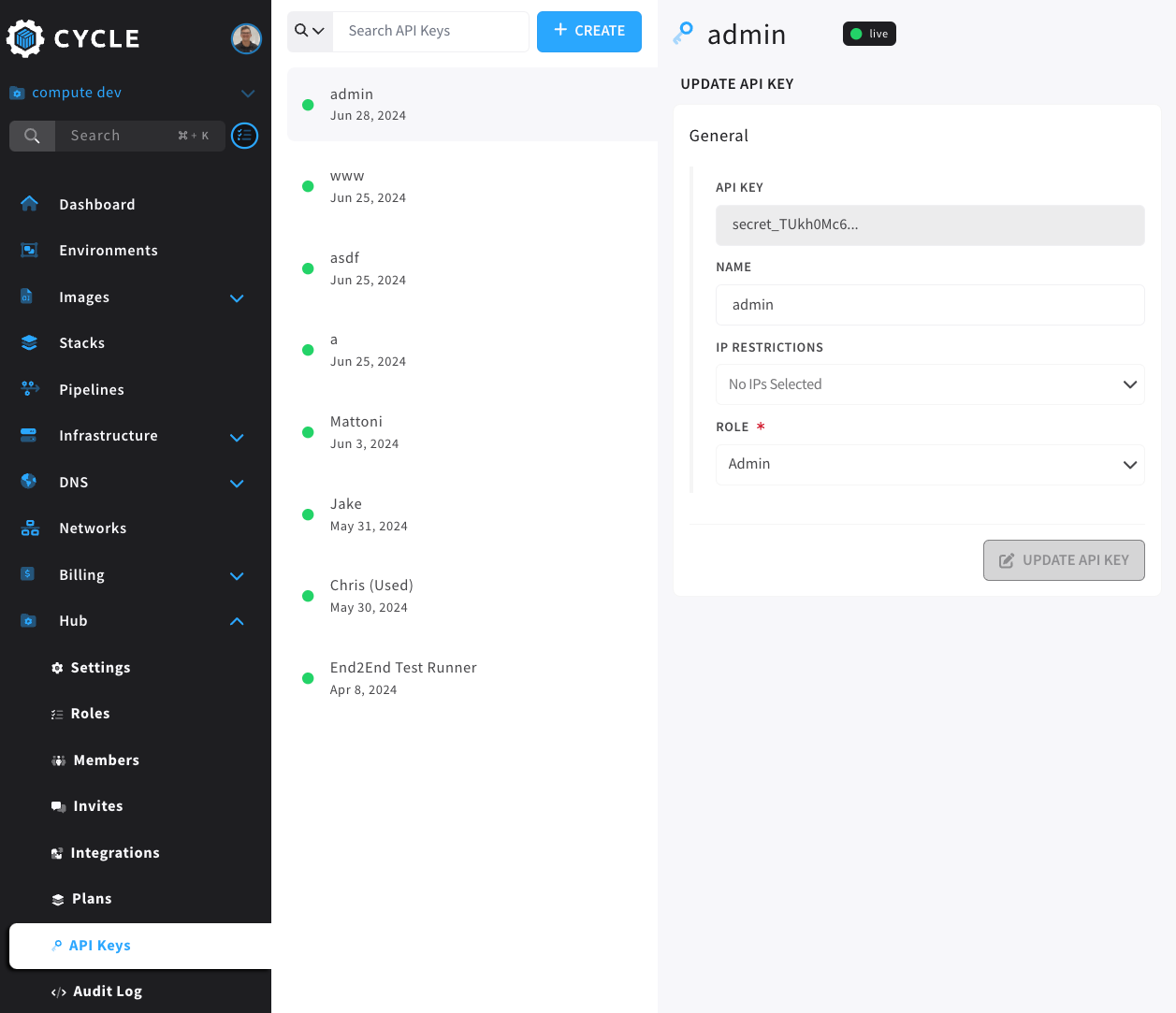
Task: Edit the Name field containing admin
Action: coord(930,305)
